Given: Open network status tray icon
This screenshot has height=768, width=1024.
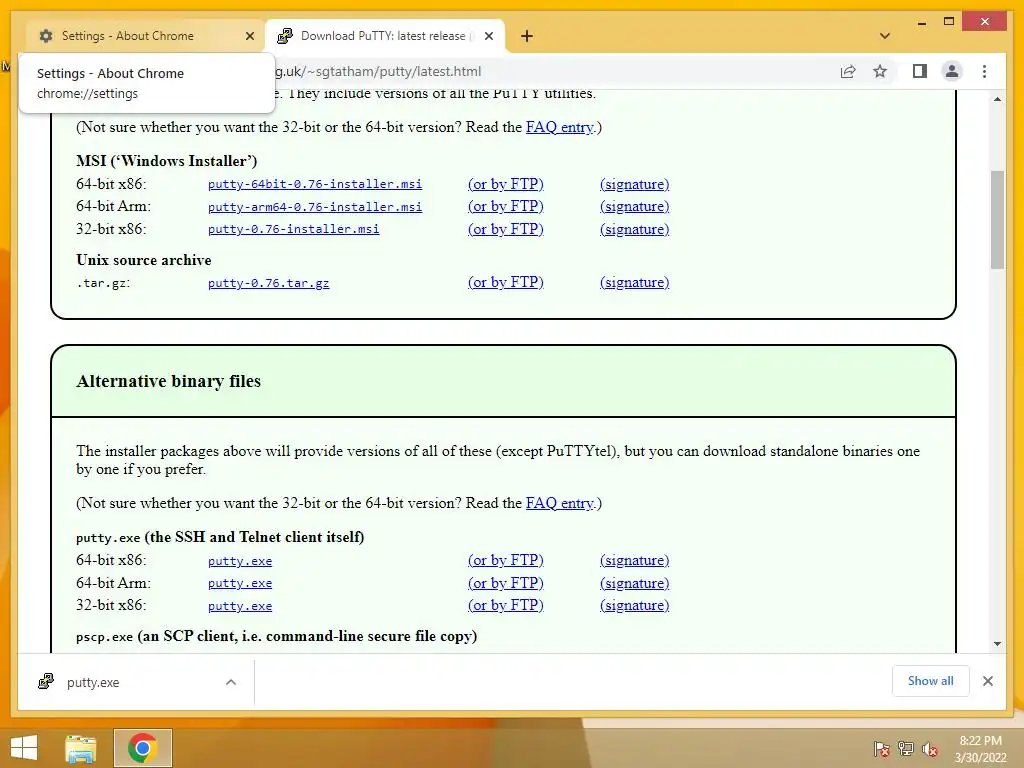Looking at the screenshot, I should click(906, 749).
